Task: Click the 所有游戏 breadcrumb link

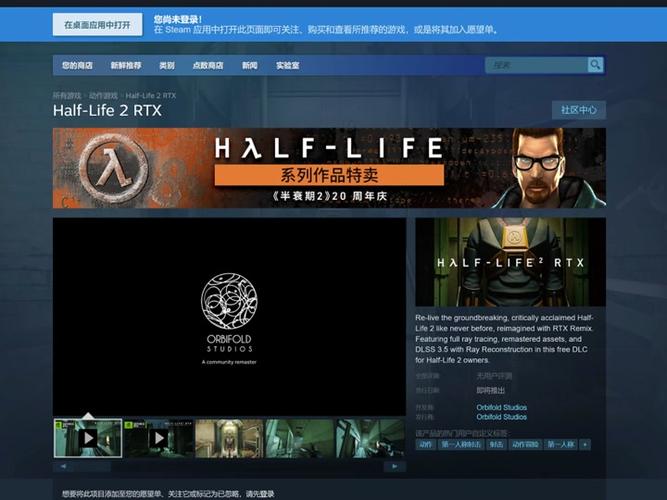Action: point(67,95)
